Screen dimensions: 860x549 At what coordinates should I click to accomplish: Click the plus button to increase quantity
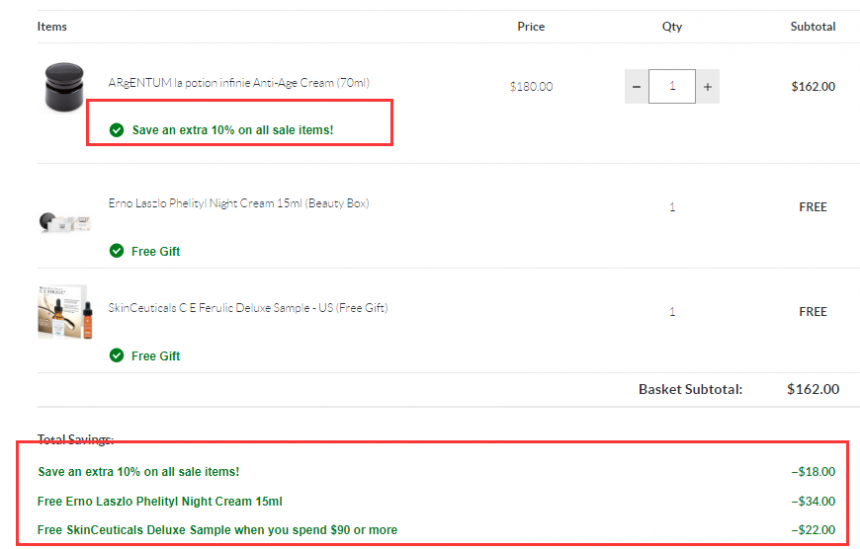click(707, 87)
